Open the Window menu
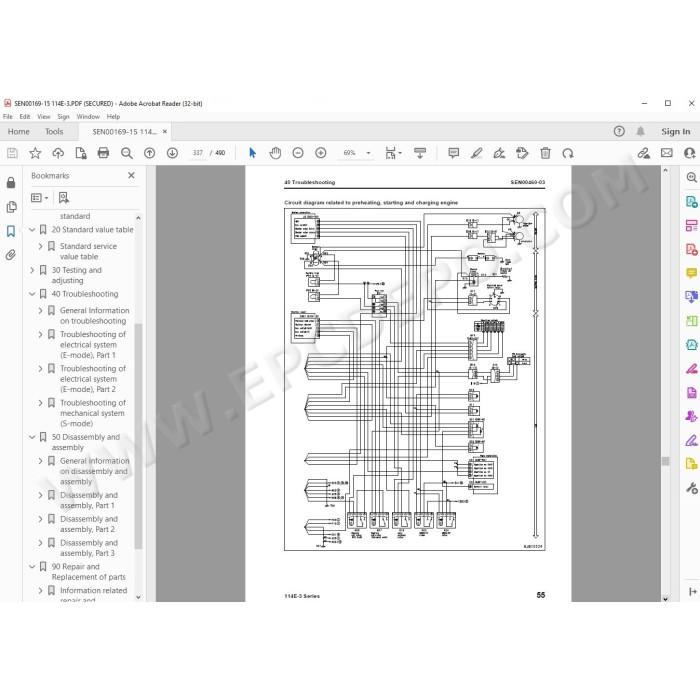The width and height of the screenshot is (700, 700). point(88,117)
